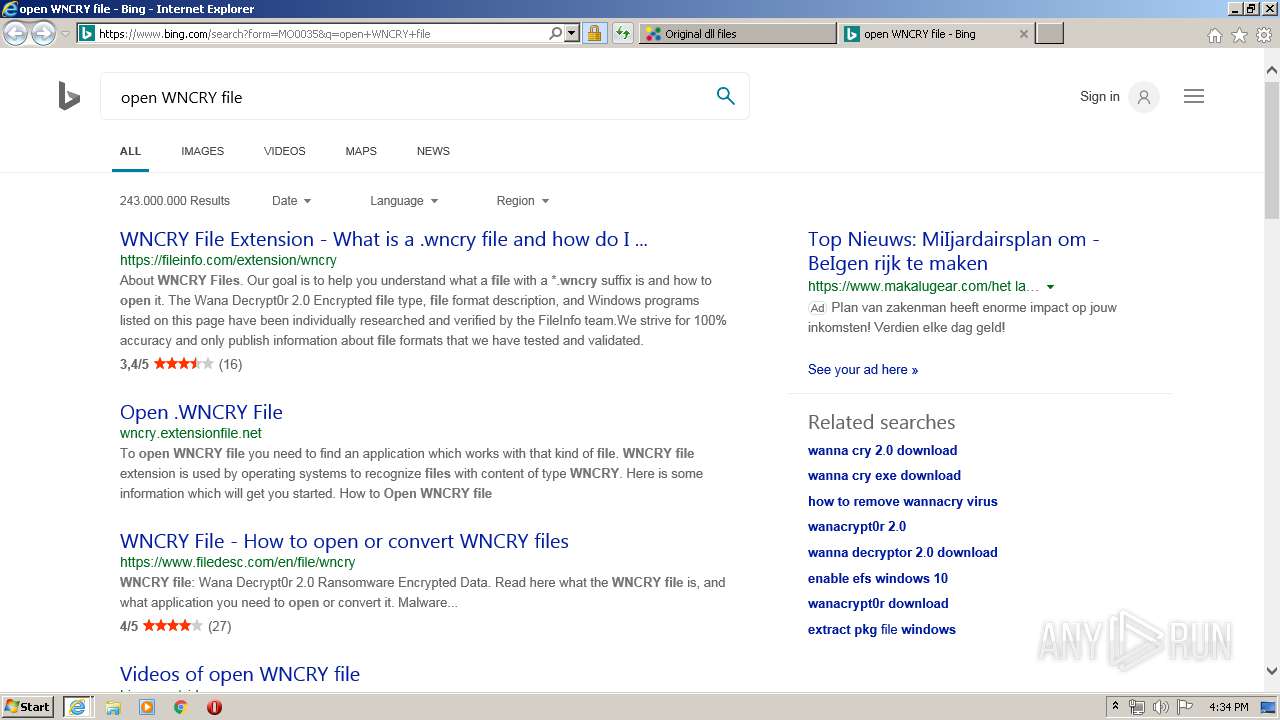1280x720 pixels.
Task: Open the Favorites star icon
Action: pos(1239,35)
